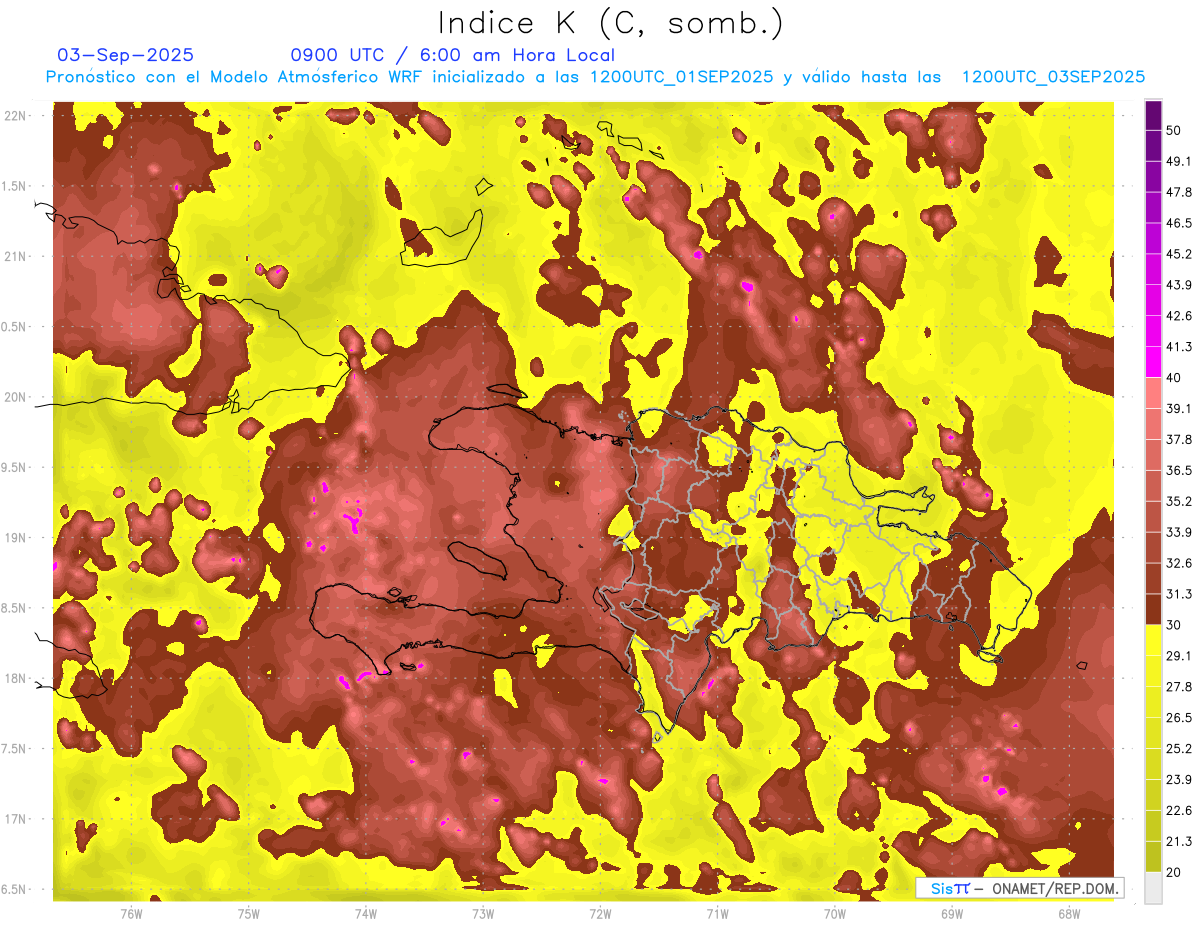1200x927 pixels.
Task: Click the dark brown swatch between 30 and 31.3
Action: pyautogui.click(x=1153, y=609)
